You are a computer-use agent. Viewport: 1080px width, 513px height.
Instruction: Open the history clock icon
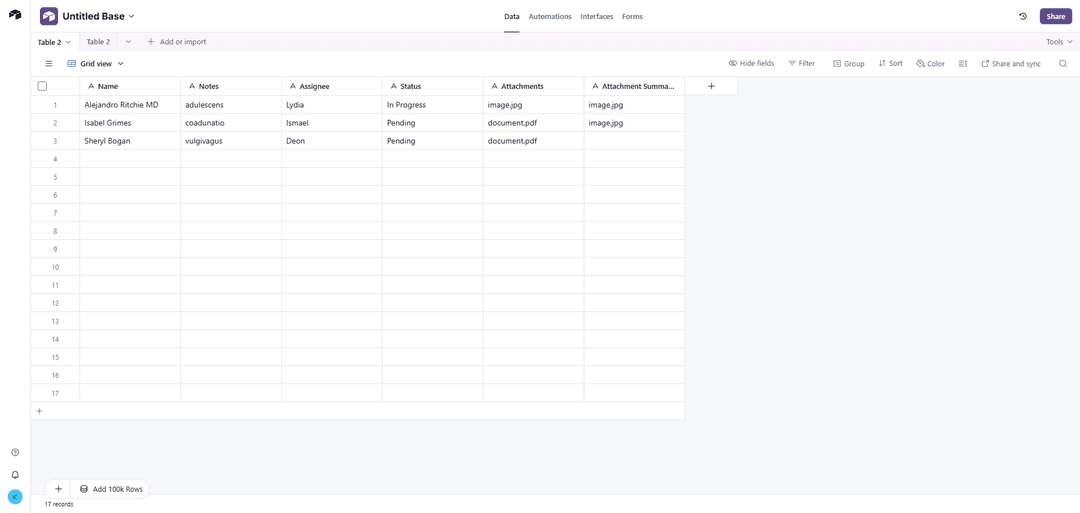tap(1022, 16)
